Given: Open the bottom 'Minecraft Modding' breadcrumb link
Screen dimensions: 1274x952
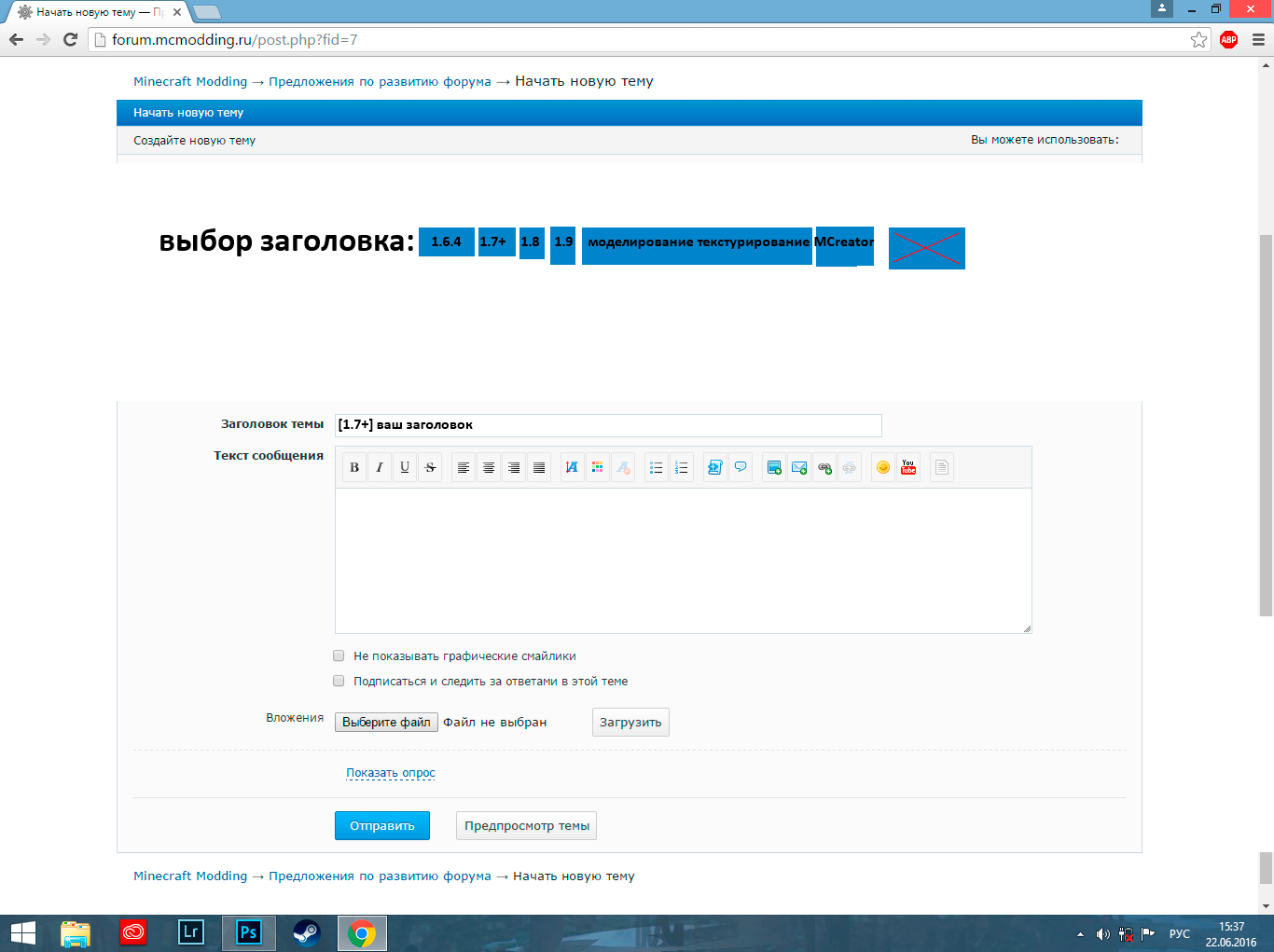Looking at the screenshot, I should coord(190,876).
